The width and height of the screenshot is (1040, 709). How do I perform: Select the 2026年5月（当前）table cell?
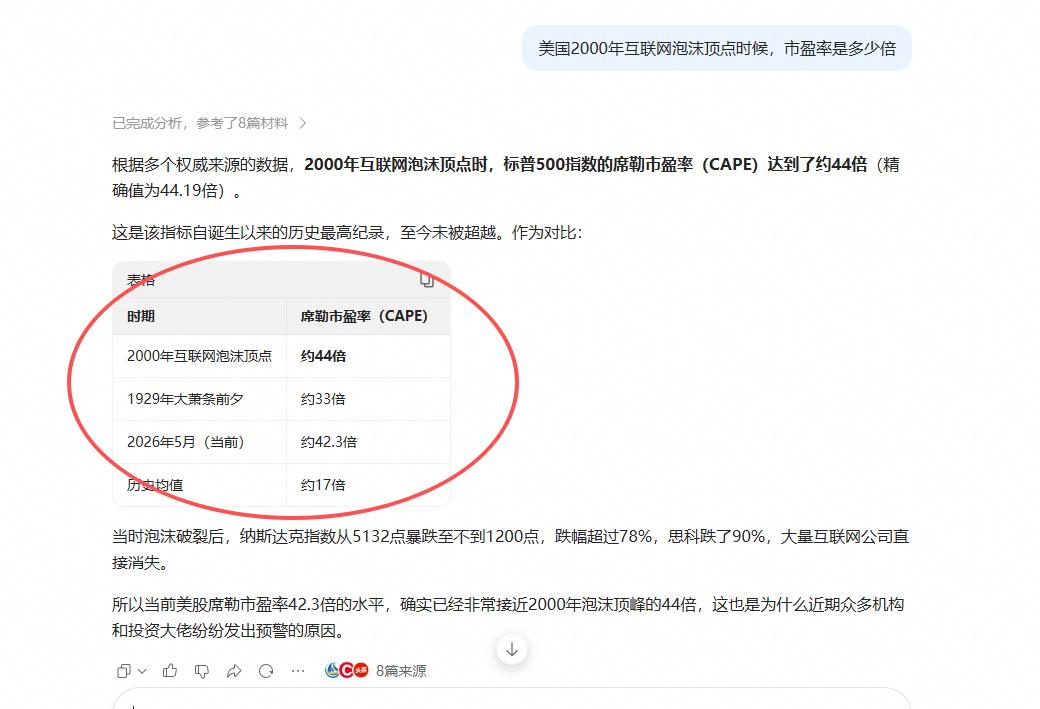pos(200,442)
